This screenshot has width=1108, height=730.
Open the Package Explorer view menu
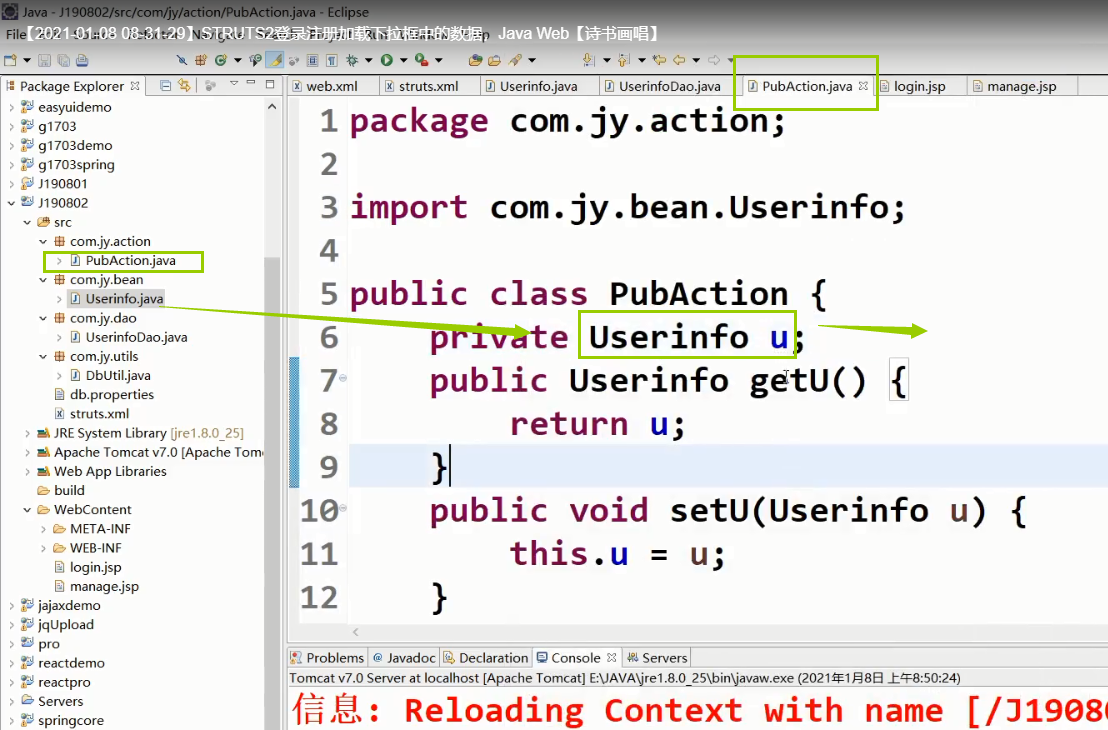(x=233, y=84)
